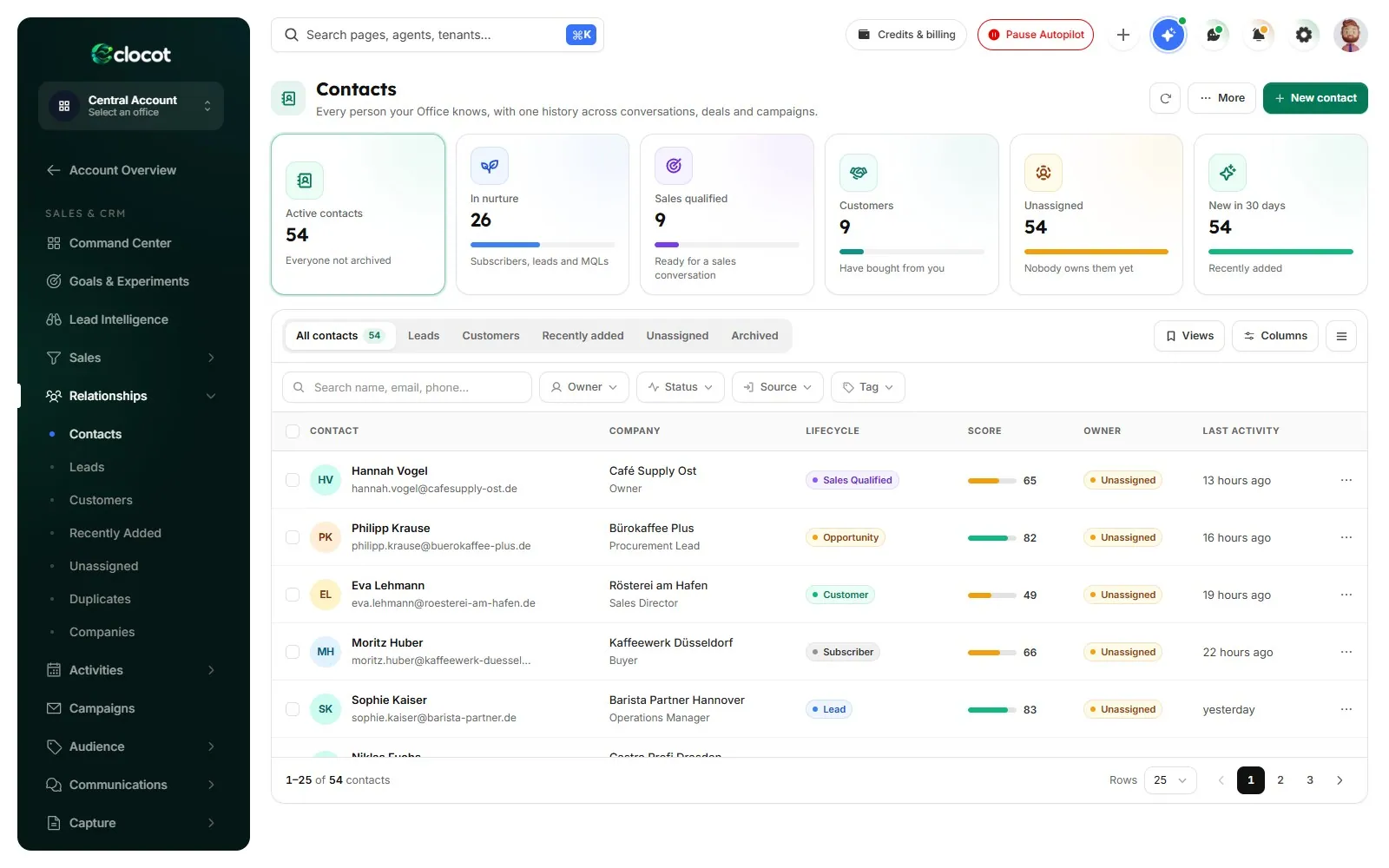Tick the checkbox for Hannah Vogel

pyautogui.click(x=293, y=480)
